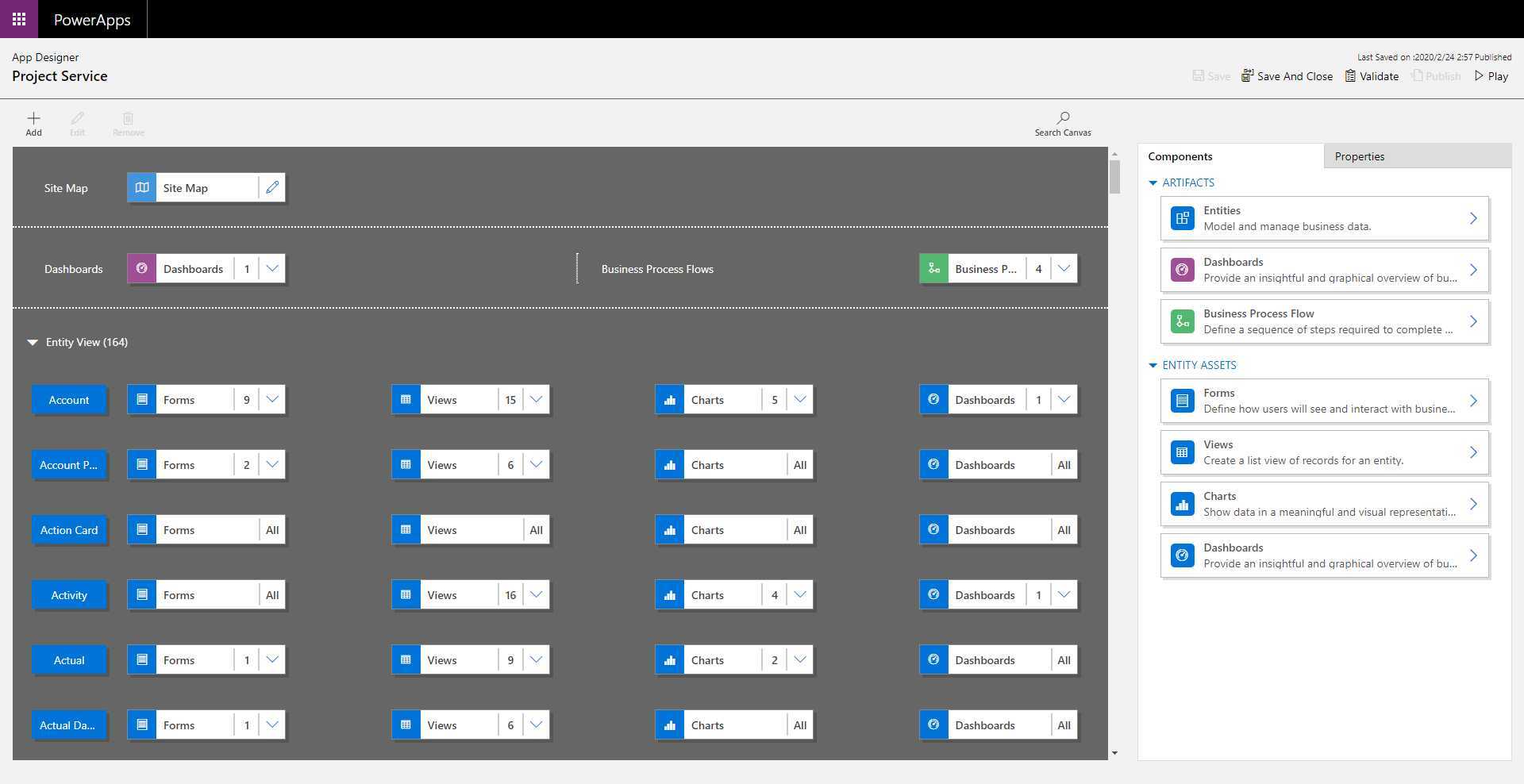Click the Forms icon in Account P... row
This screenshot has width=1524, height=784.
142,465
